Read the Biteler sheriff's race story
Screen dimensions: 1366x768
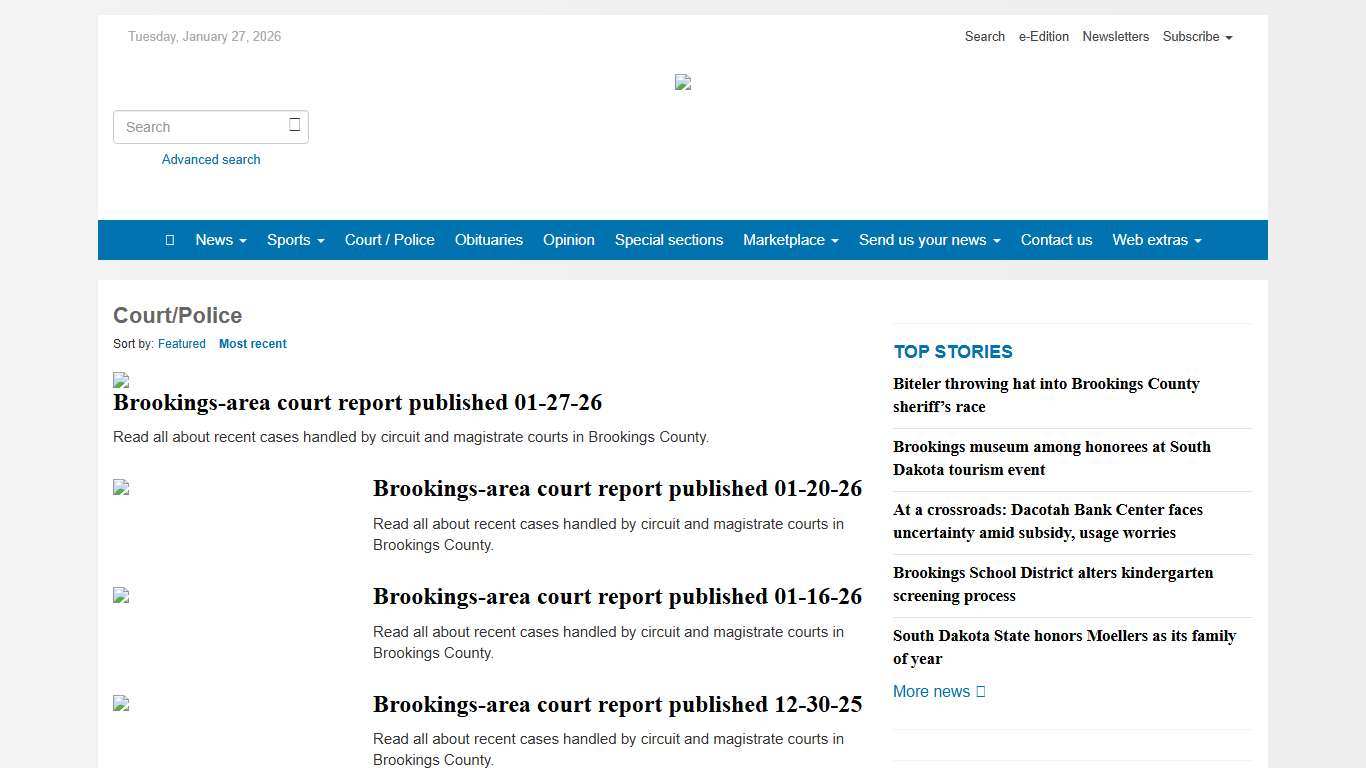point(1046,395)
